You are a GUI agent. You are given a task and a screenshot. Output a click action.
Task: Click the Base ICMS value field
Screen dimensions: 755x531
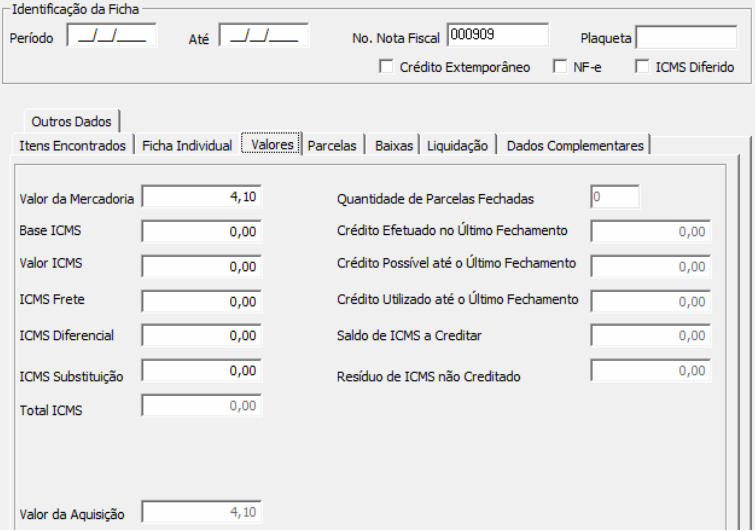click(202, 232)
